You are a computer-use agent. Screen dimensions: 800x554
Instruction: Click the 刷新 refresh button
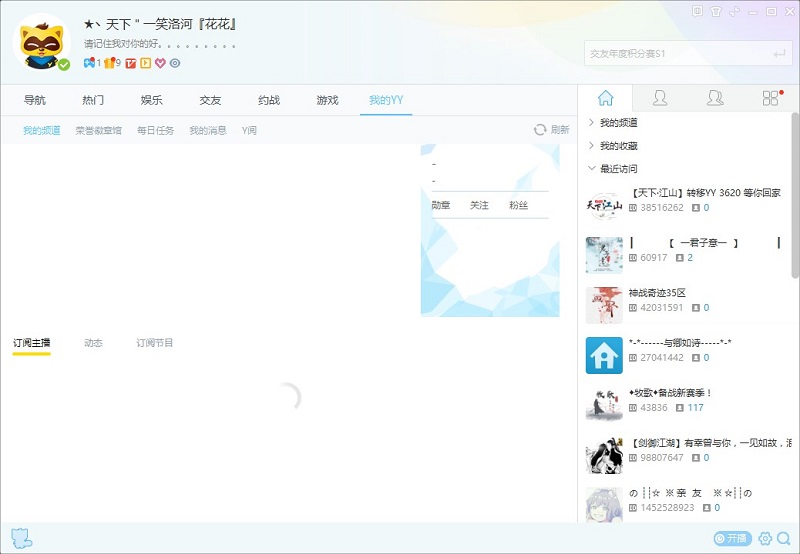551,130
